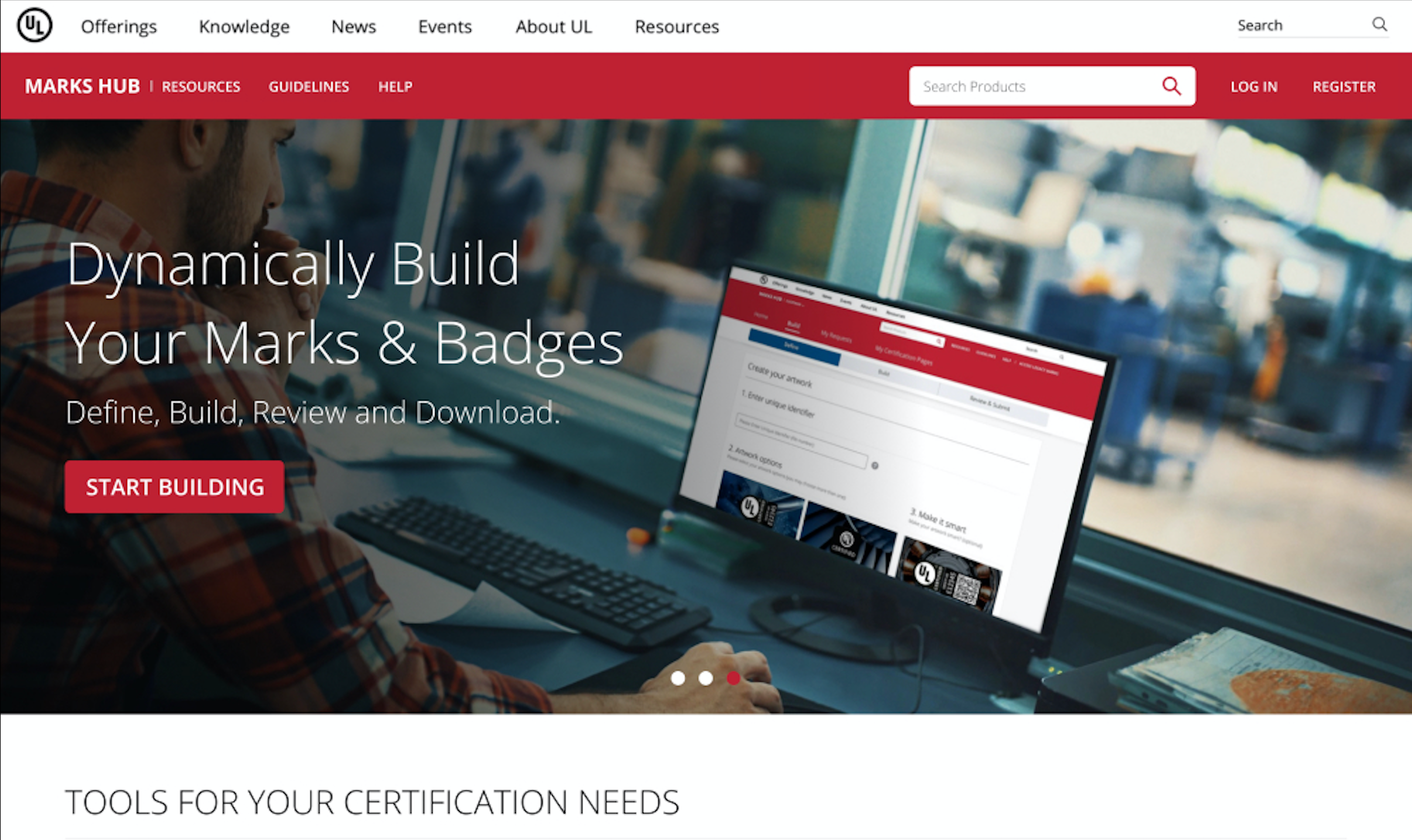
Task: Select the third red carousel dot
Action: point(733,678)
